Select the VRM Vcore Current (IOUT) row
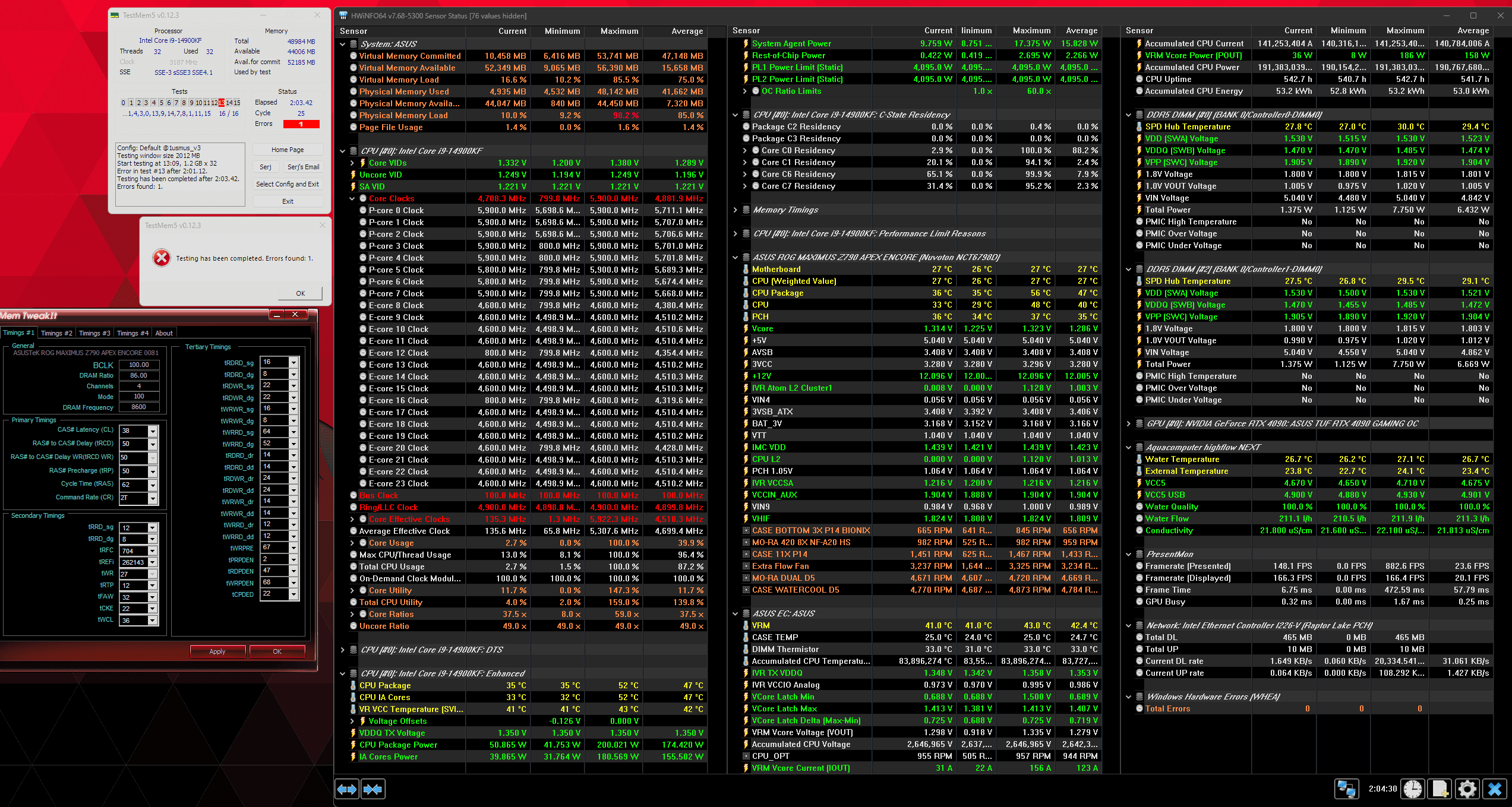Screen dimensions: 1512x807 (x=914, y=768)
